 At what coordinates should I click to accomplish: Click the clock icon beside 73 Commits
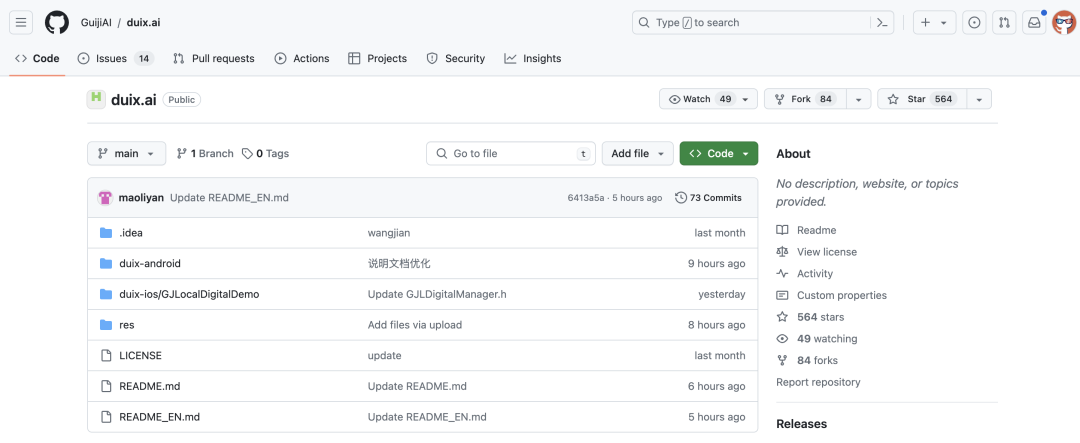click(681, 198)
